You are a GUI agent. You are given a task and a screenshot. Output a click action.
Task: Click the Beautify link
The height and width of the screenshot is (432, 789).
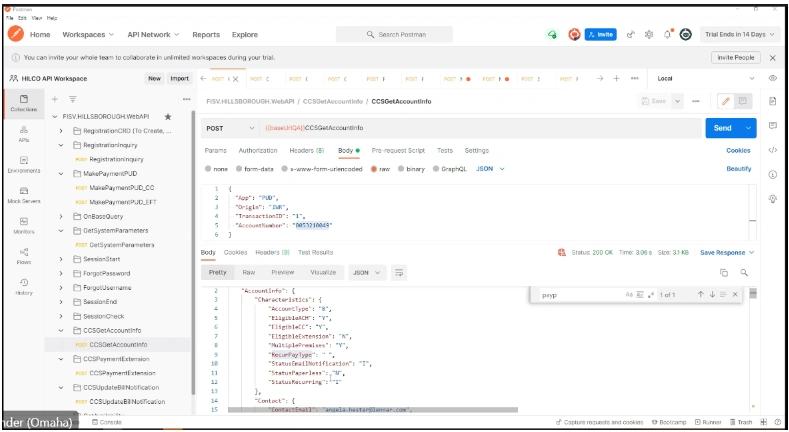pyautogui.click(x=738, y=169)
